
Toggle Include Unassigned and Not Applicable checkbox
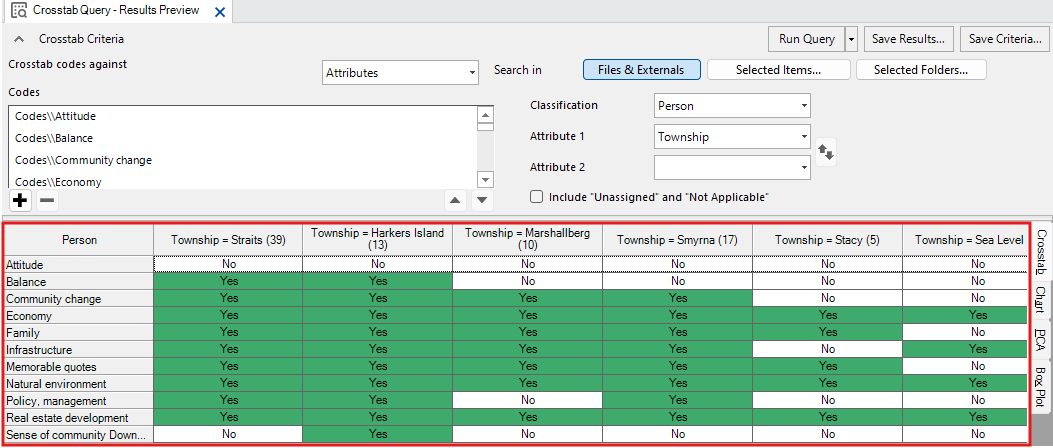click(x=536, y=197)
